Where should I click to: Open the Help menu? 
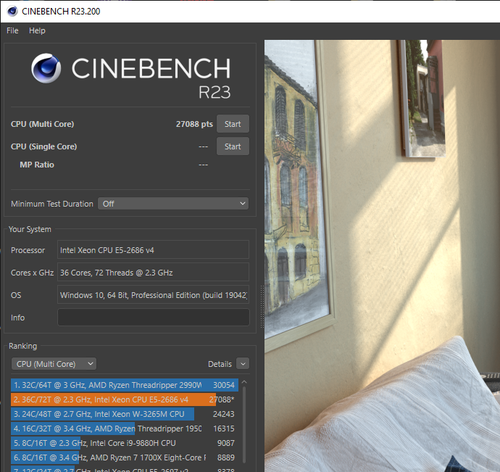37,31
